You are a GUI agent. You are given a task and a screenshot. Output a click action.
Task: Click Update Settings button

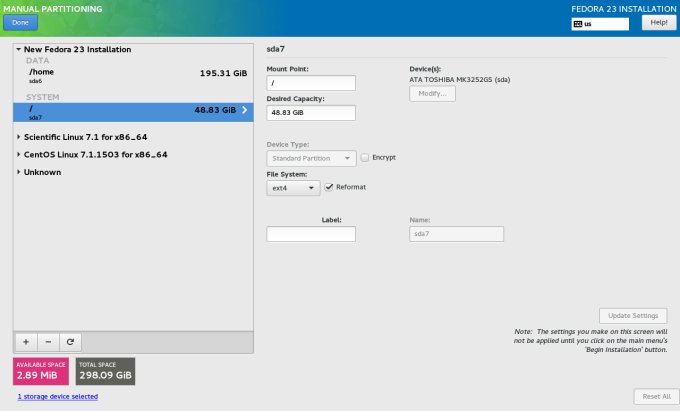point(633,316)
